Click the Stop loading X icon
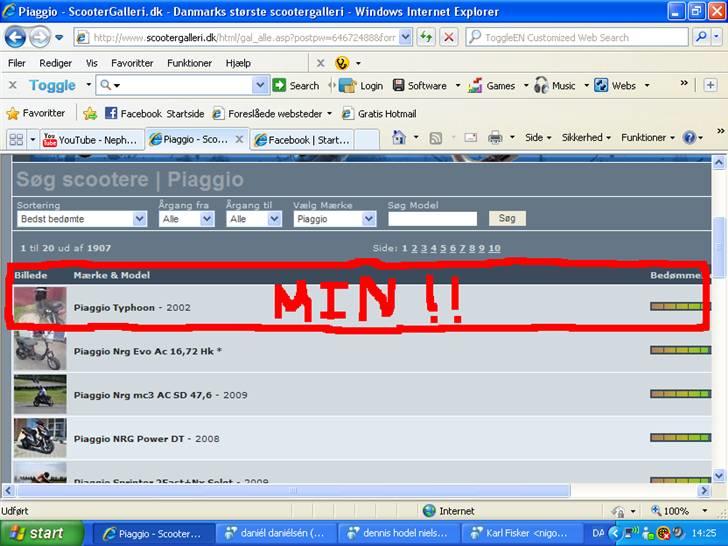 click(x=449, y=37)
